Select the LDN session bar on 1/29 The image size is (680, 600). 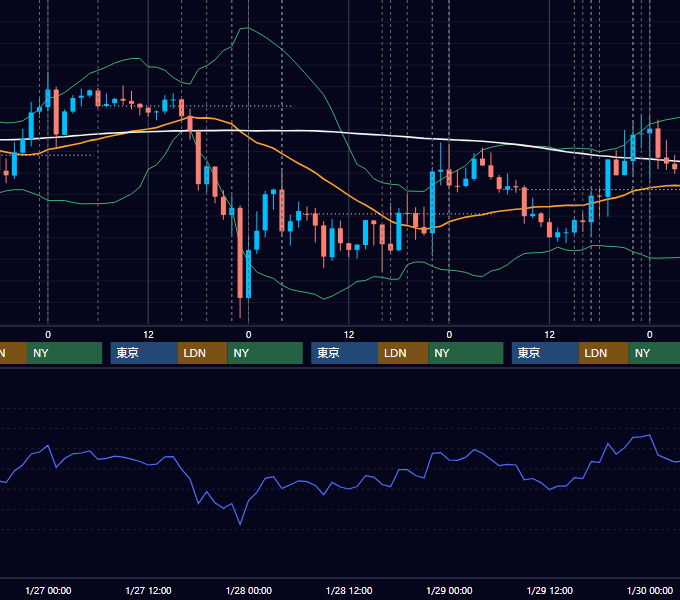(x=604, y=353)
